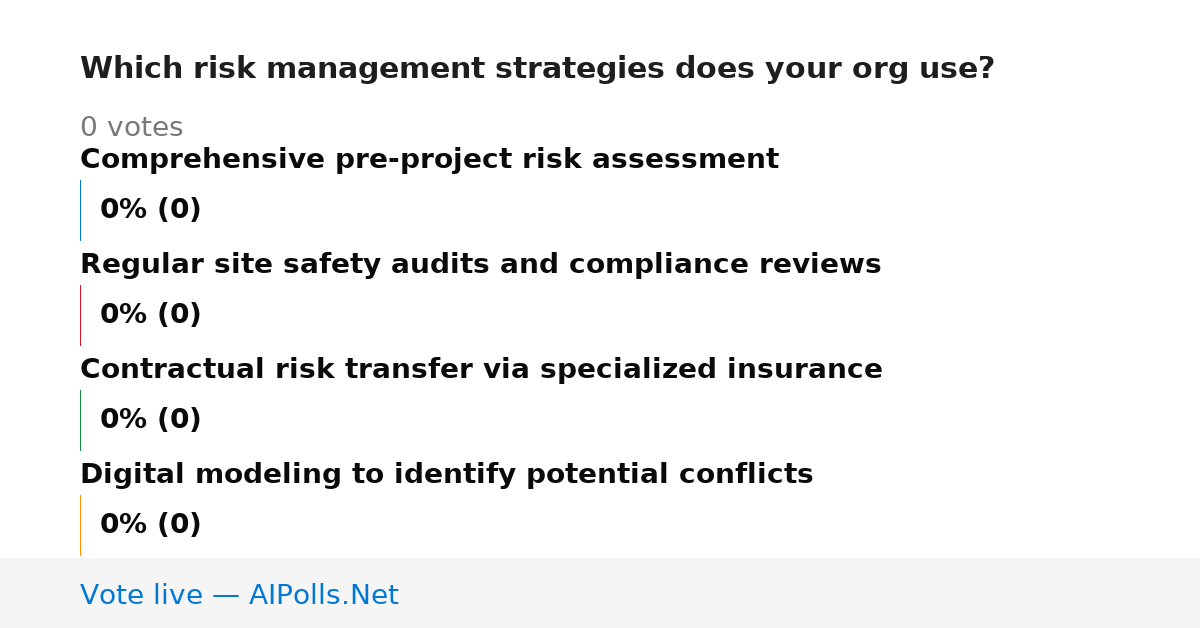The height and width of the screenshot is (628, 1200).
Task: Click the '0 votes' total counter
Action: (x=131, y=128)
